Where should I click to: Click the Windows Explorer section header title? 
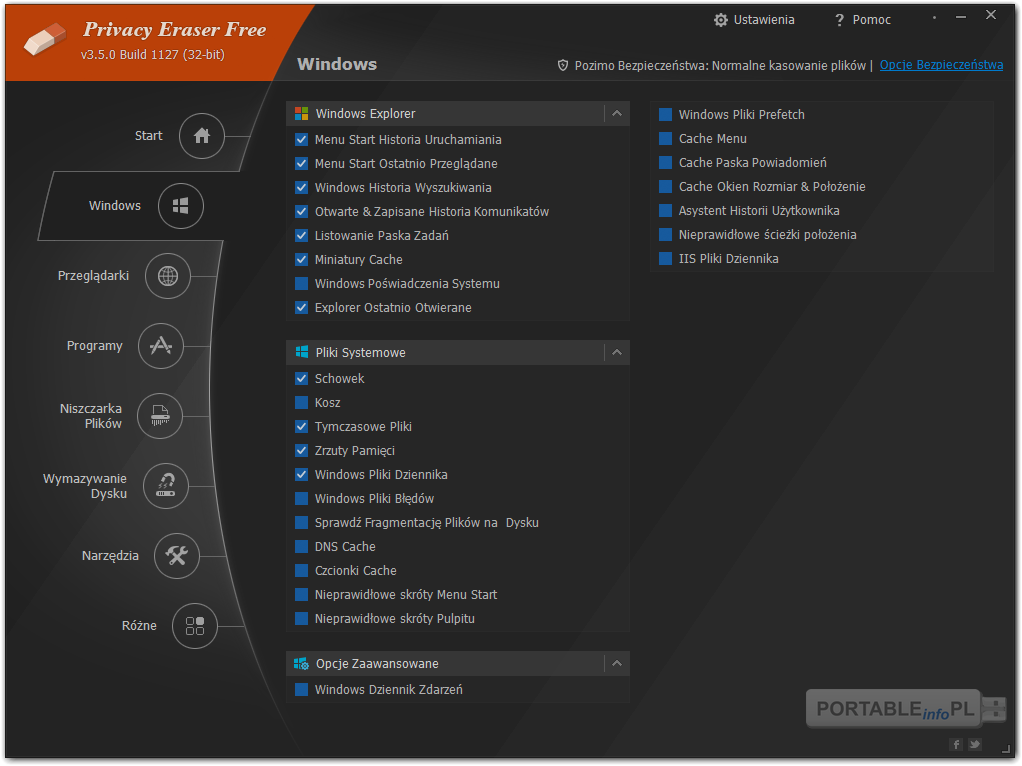366,113
